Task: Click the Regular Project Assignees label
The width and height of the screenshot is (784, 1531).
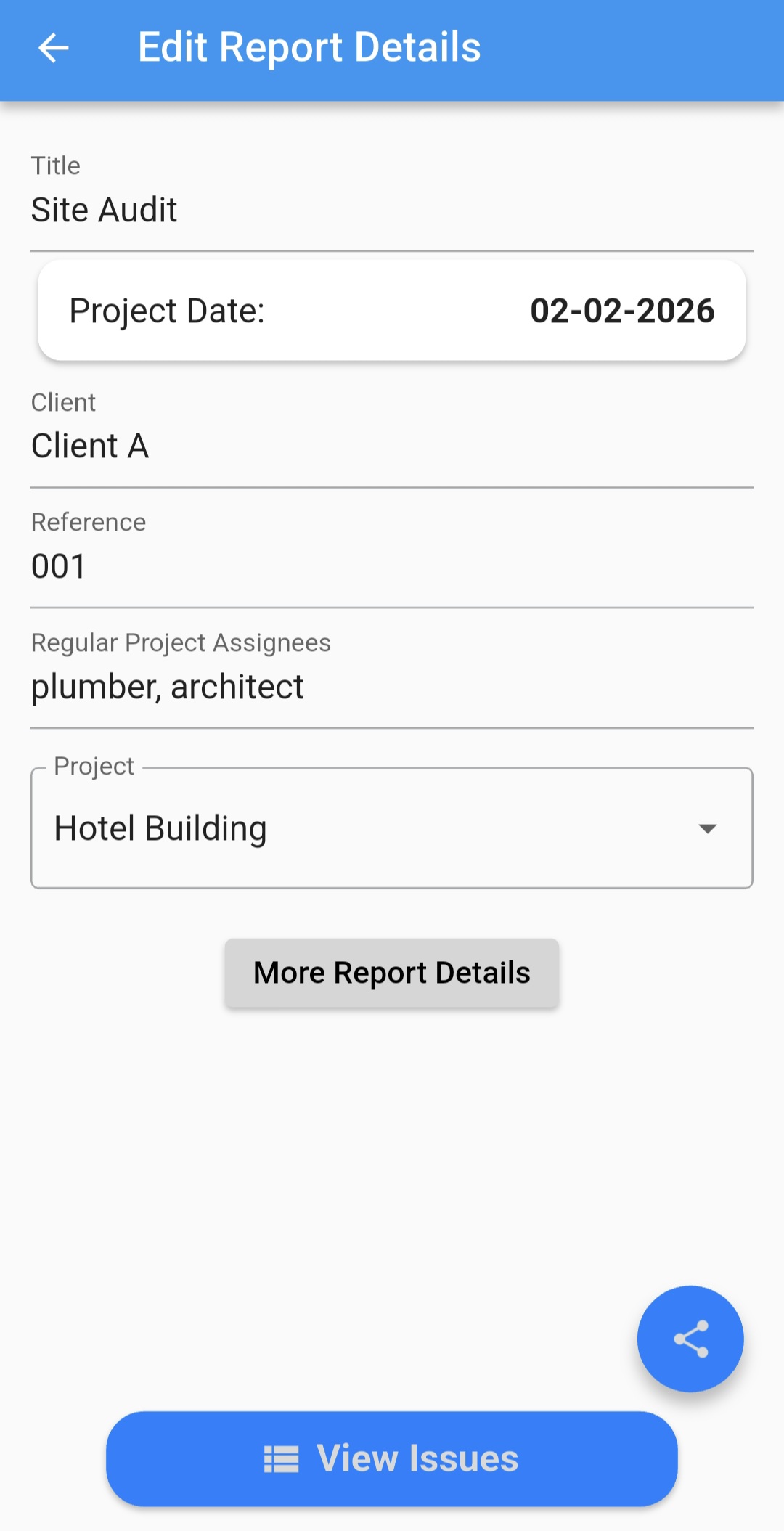Action: (x=181, y=642)
